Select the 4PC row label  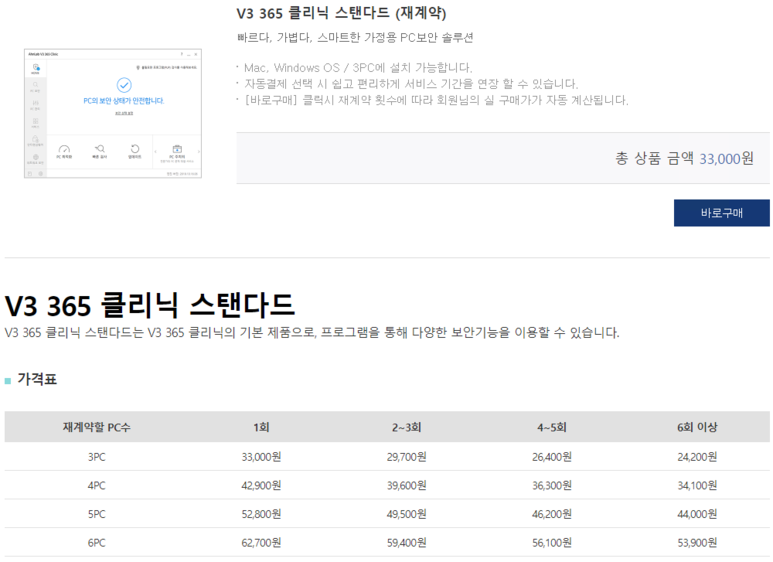97,486
